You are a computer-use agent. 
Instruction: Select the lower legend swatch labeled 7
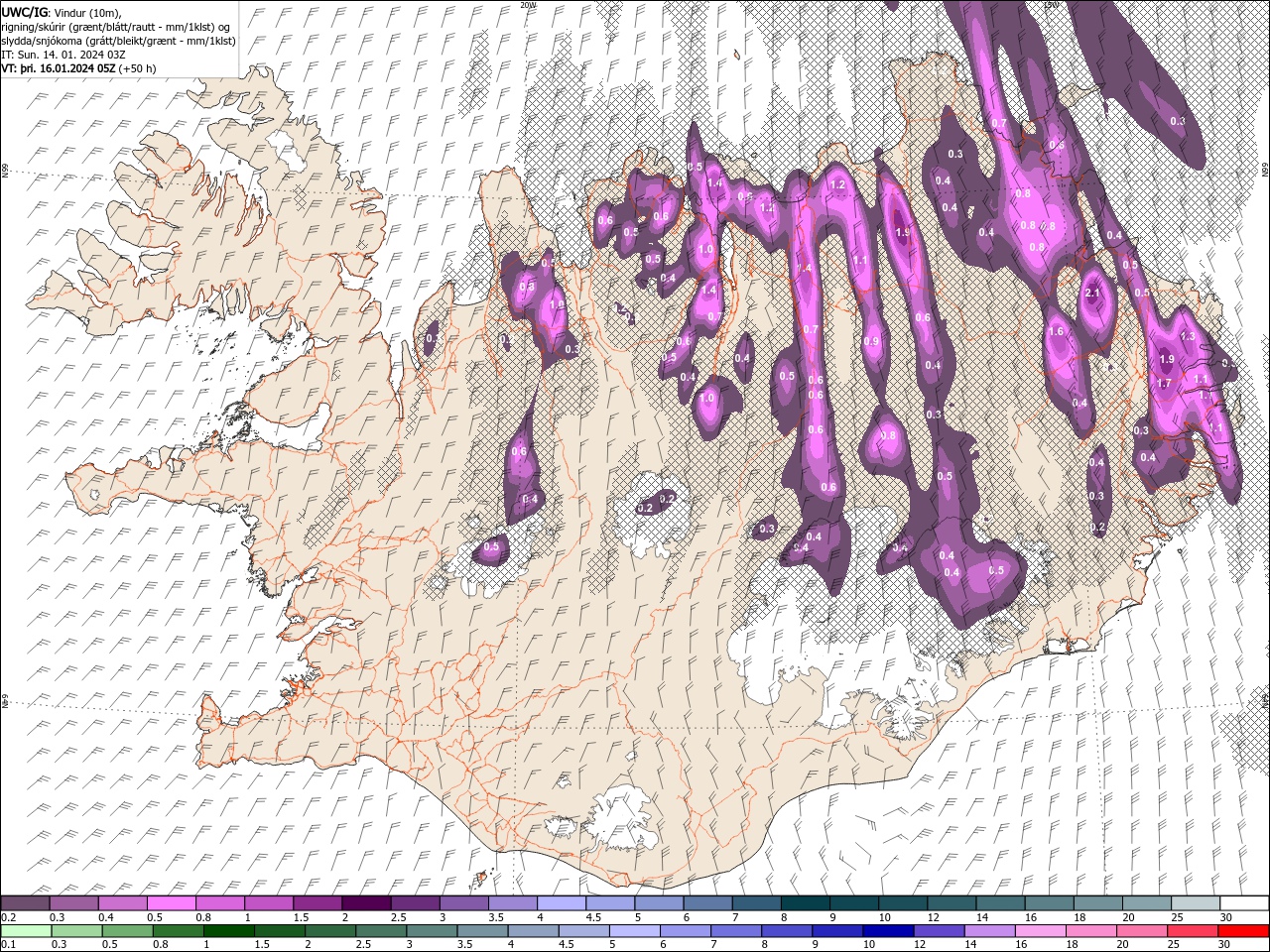click(736, 931)
